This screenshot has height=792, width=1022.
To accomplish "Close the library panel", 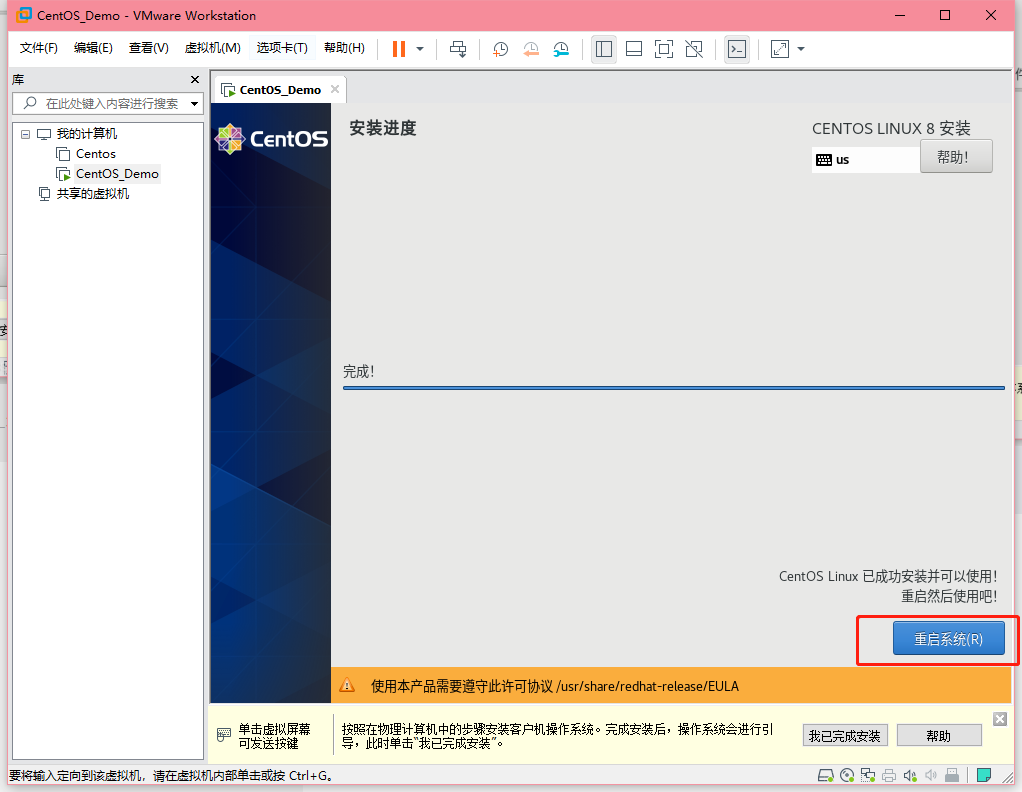I will click(194, 80).
